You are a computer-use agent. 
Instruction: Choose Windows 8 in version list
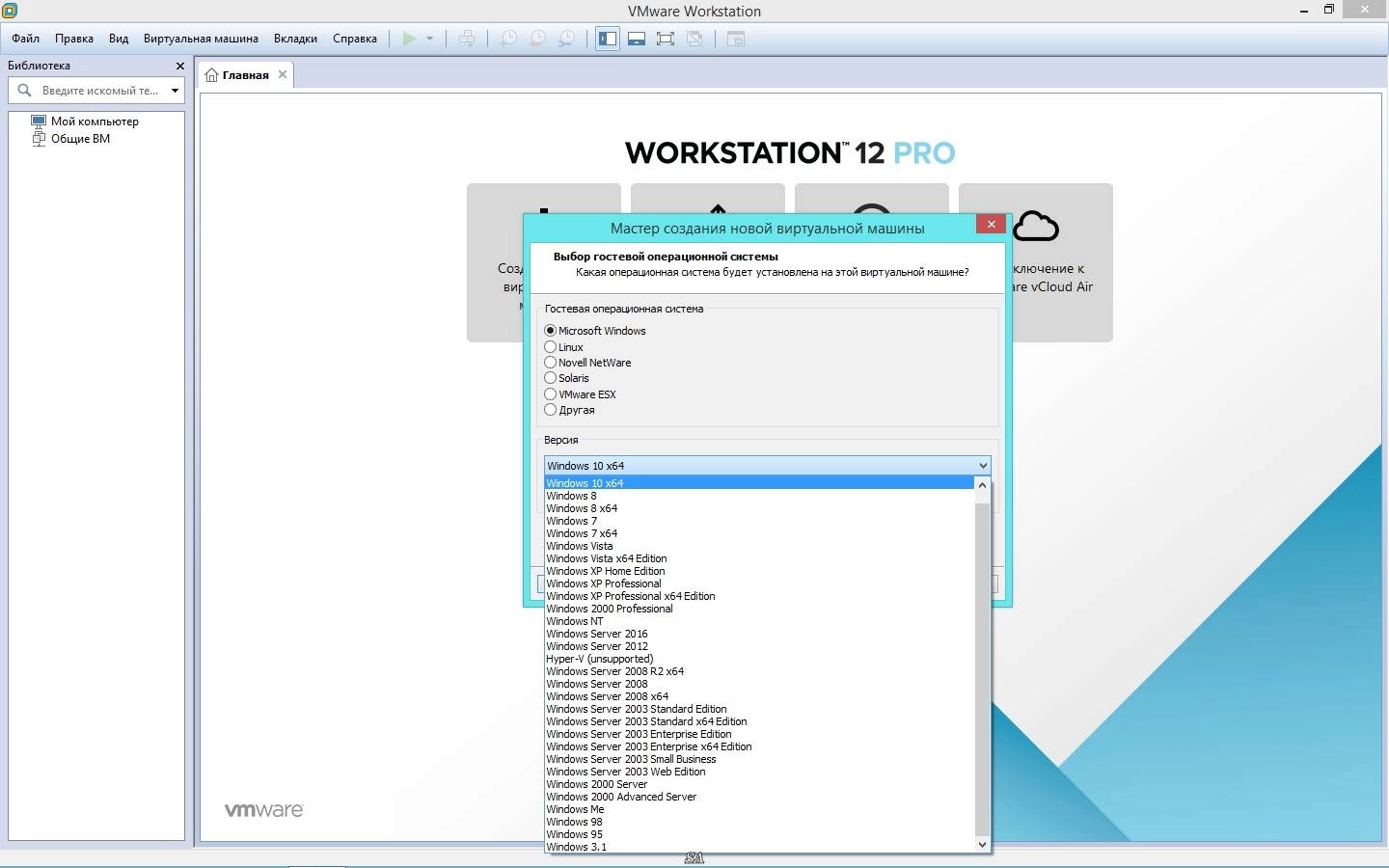point(760,496)
